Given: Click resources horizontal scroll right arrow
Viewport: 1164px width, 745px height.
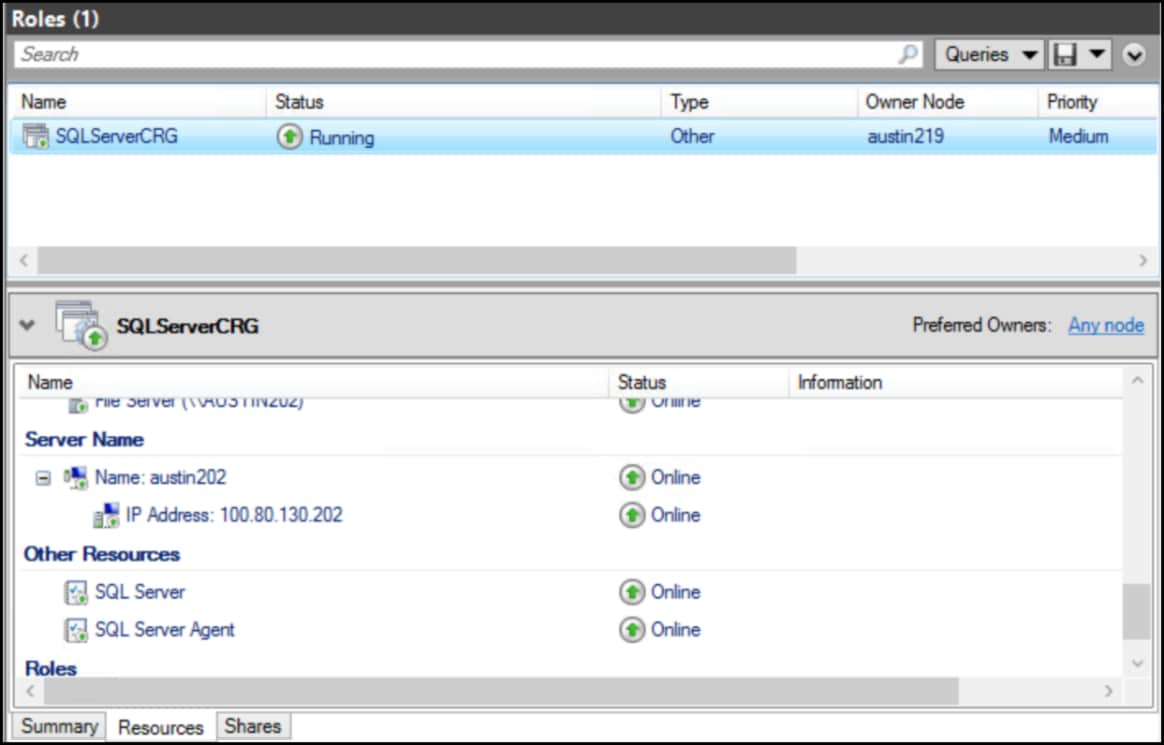Looking at the screenshot, I should [x=1108, y=691].
